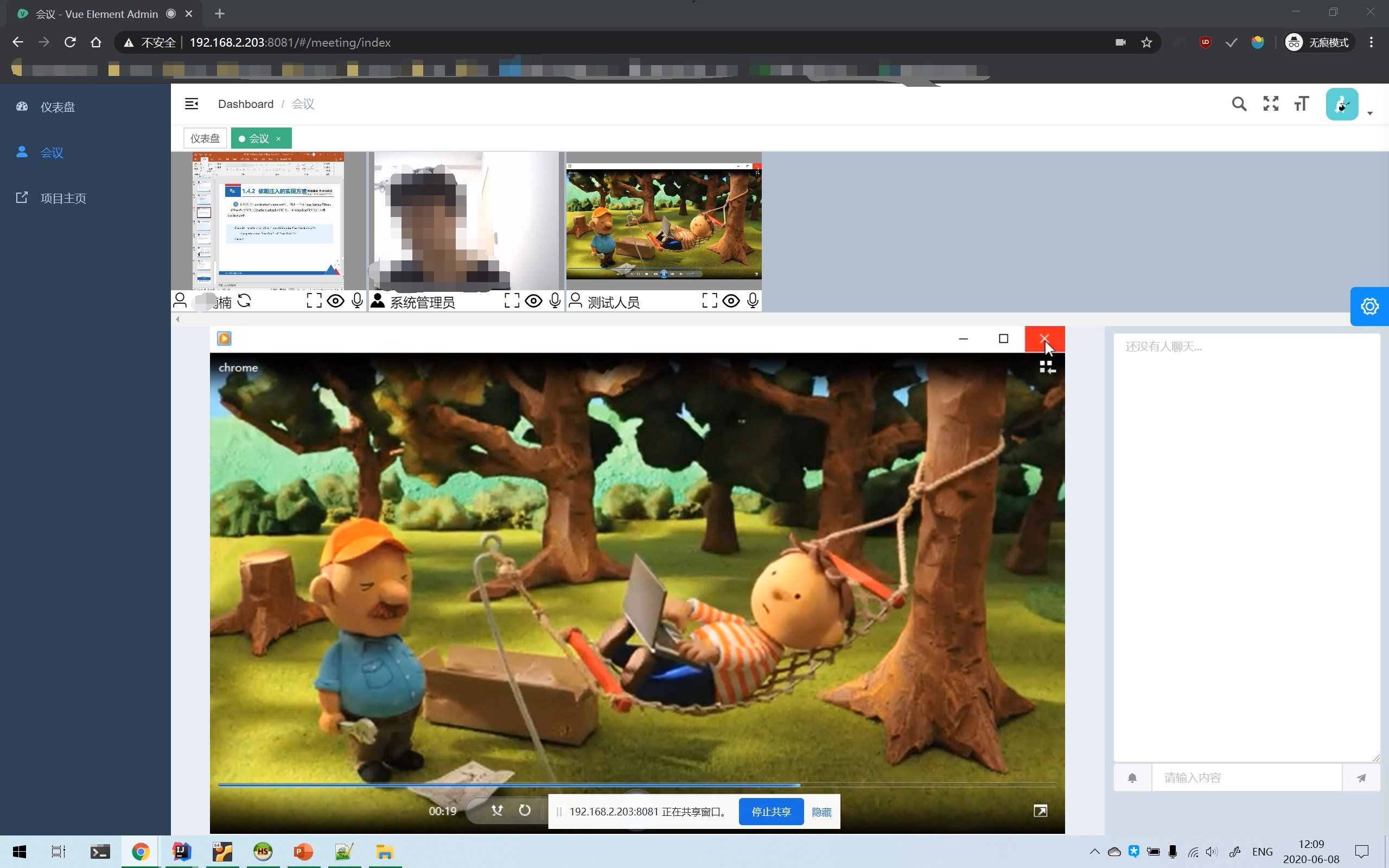Click the blue settings gear on right edge
This screenshot has width=1389, height=868.
coord(1369,306)
